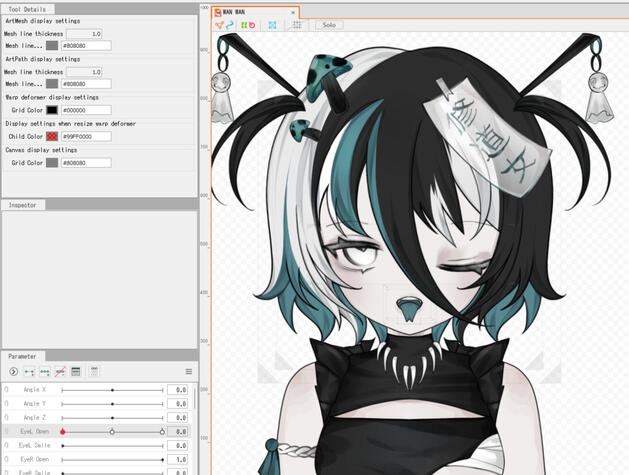Click ArtMesh mesh line hex color field
The image size is (629, 475).
coord(86,45)
